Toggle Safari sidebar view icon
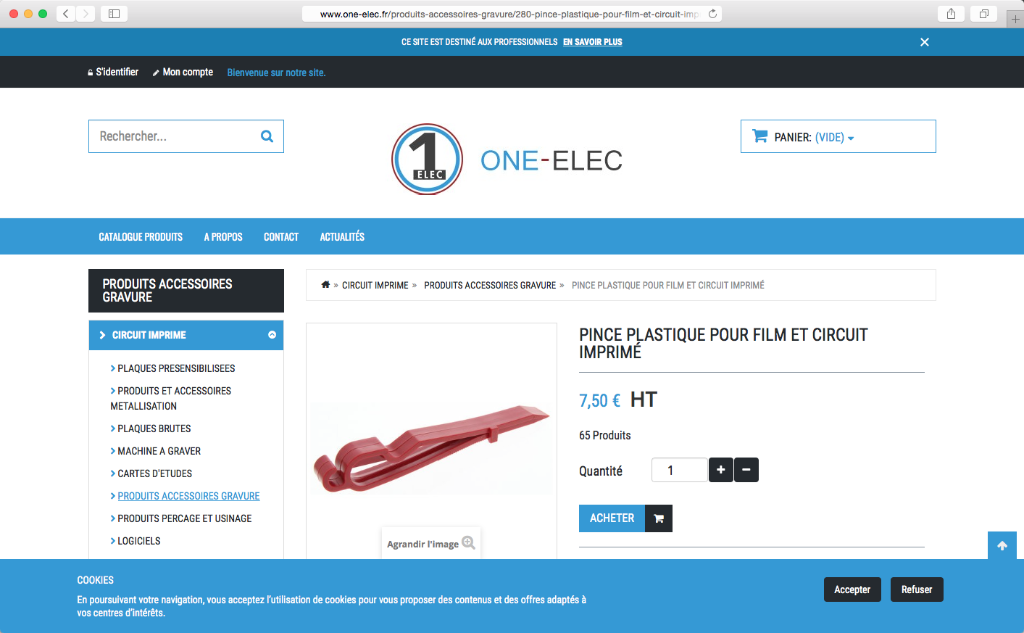 pyautogui.click(x=114, y=14)
